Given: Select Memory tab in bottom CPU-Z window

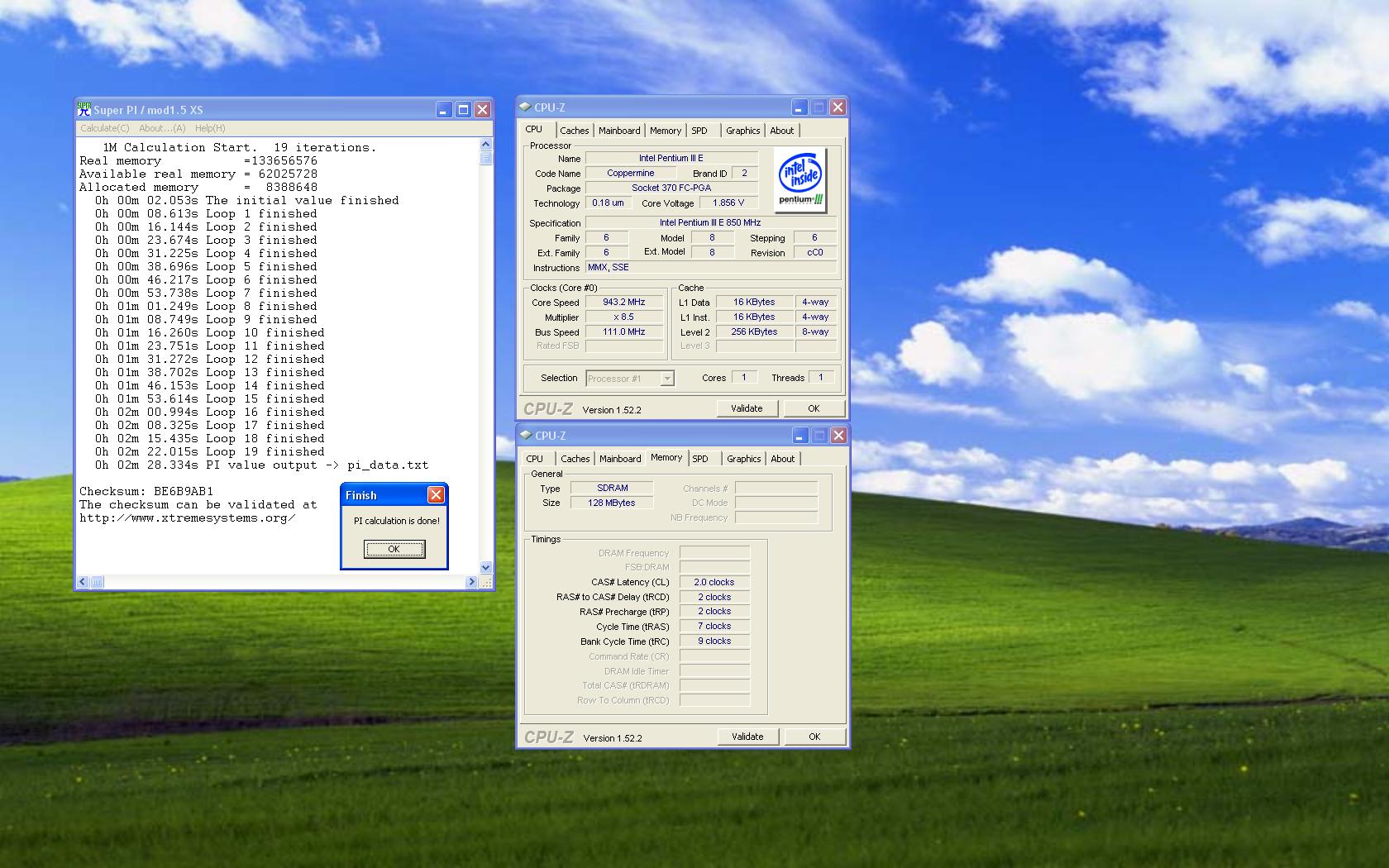Looking at the screenshot, I should tap(666, 457).
